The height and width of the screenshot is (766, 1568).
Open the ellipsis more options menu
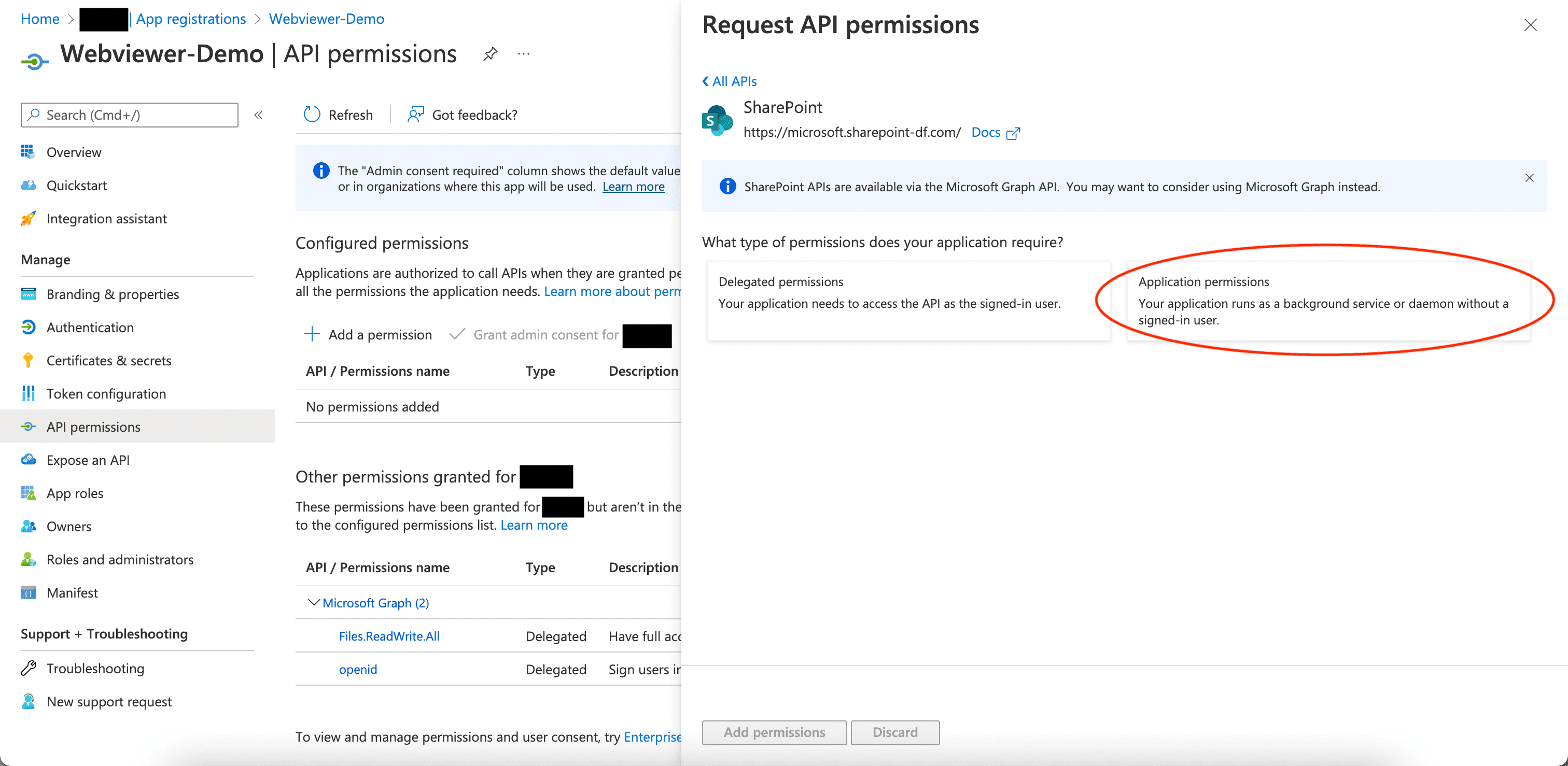pos(524,54)
